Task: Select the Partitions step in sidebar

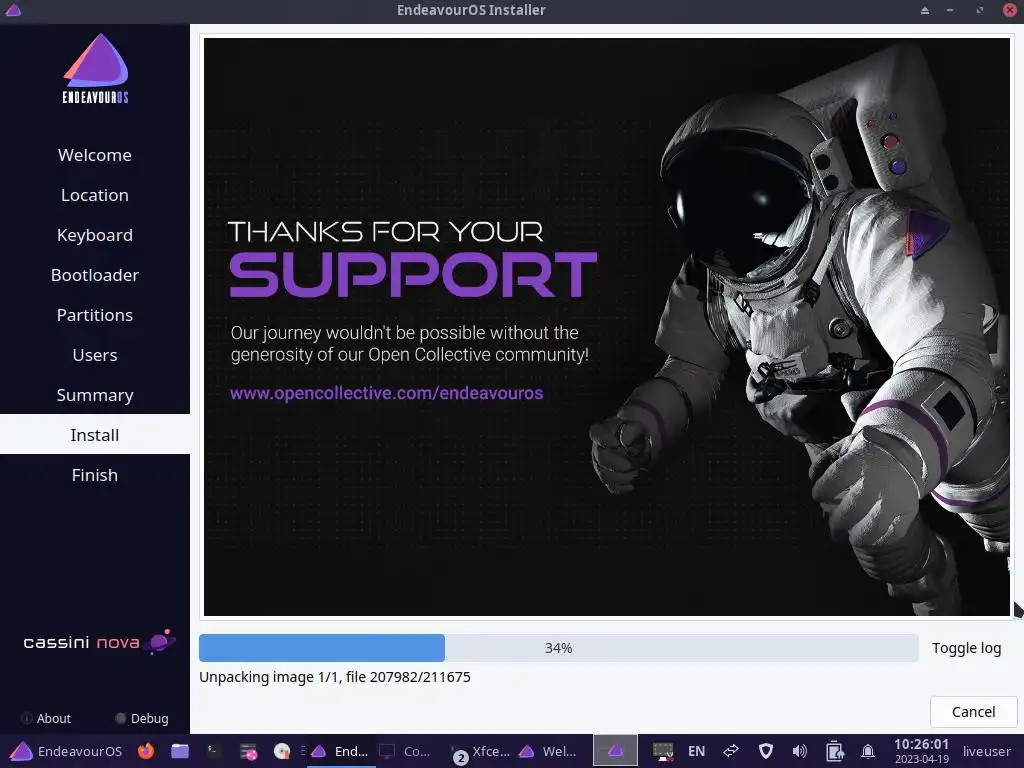Action: click(x=95, y=315)
